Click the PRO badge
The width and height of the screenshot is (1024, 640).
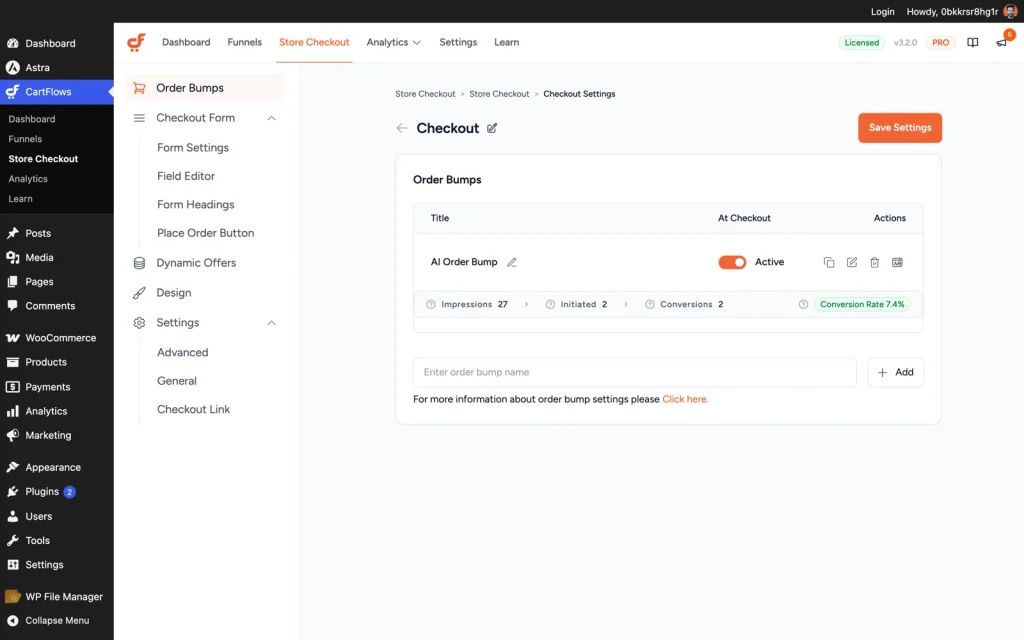[x=940, y=42]
